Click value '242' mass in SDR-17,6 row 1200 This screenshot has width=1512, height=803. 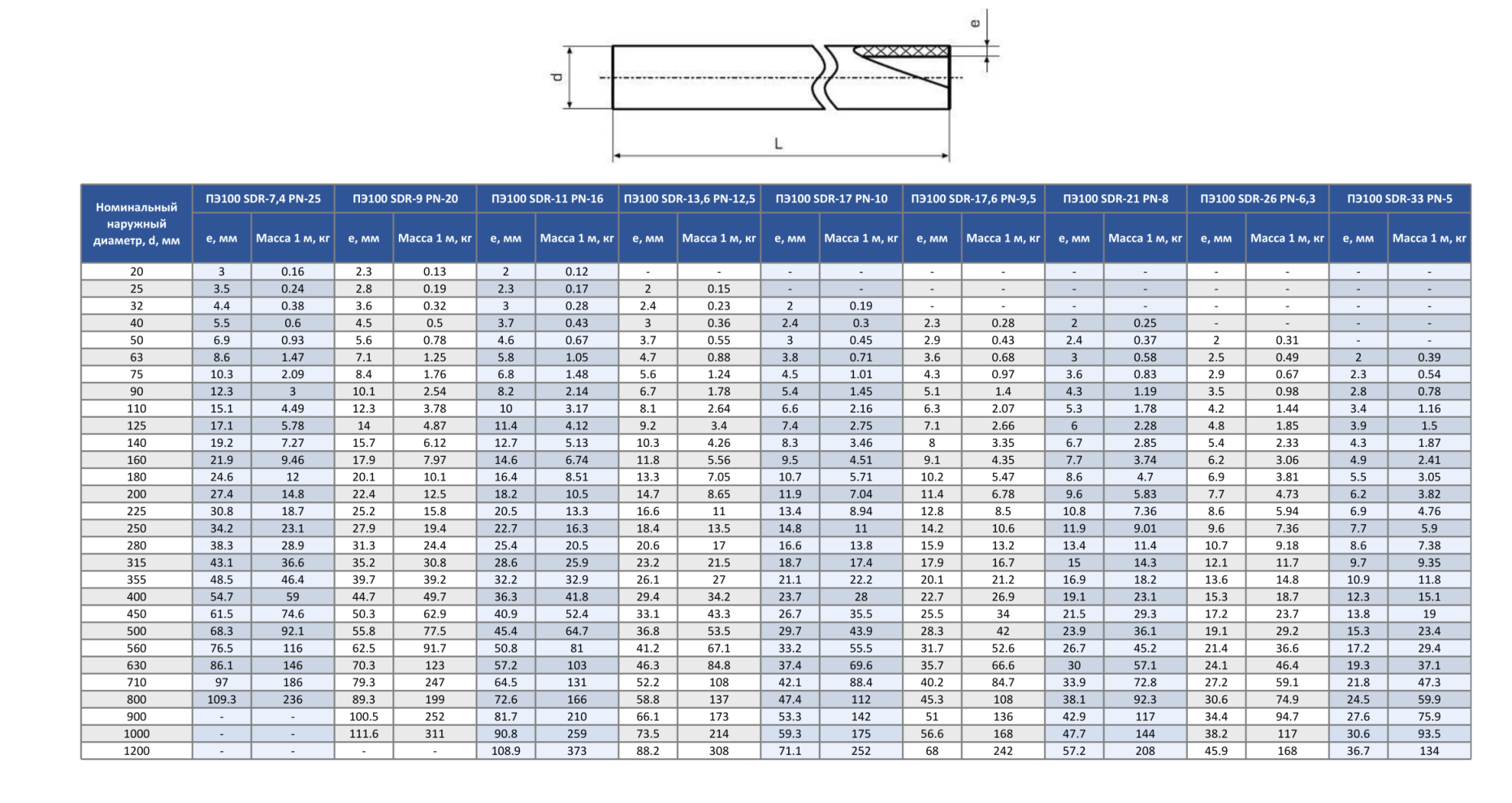click(1003, 751)
